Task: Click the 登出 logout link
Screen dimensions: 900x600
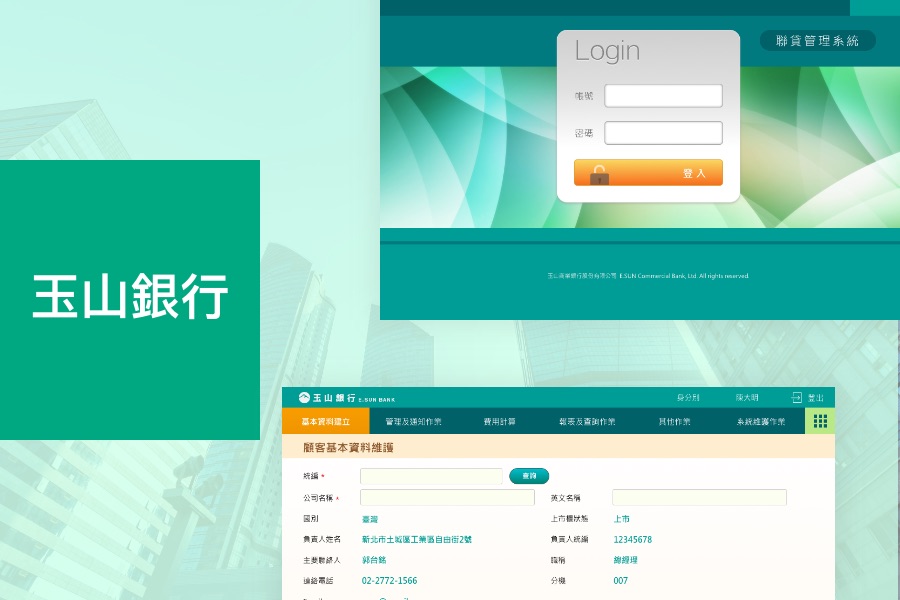Action: point(816,398)
